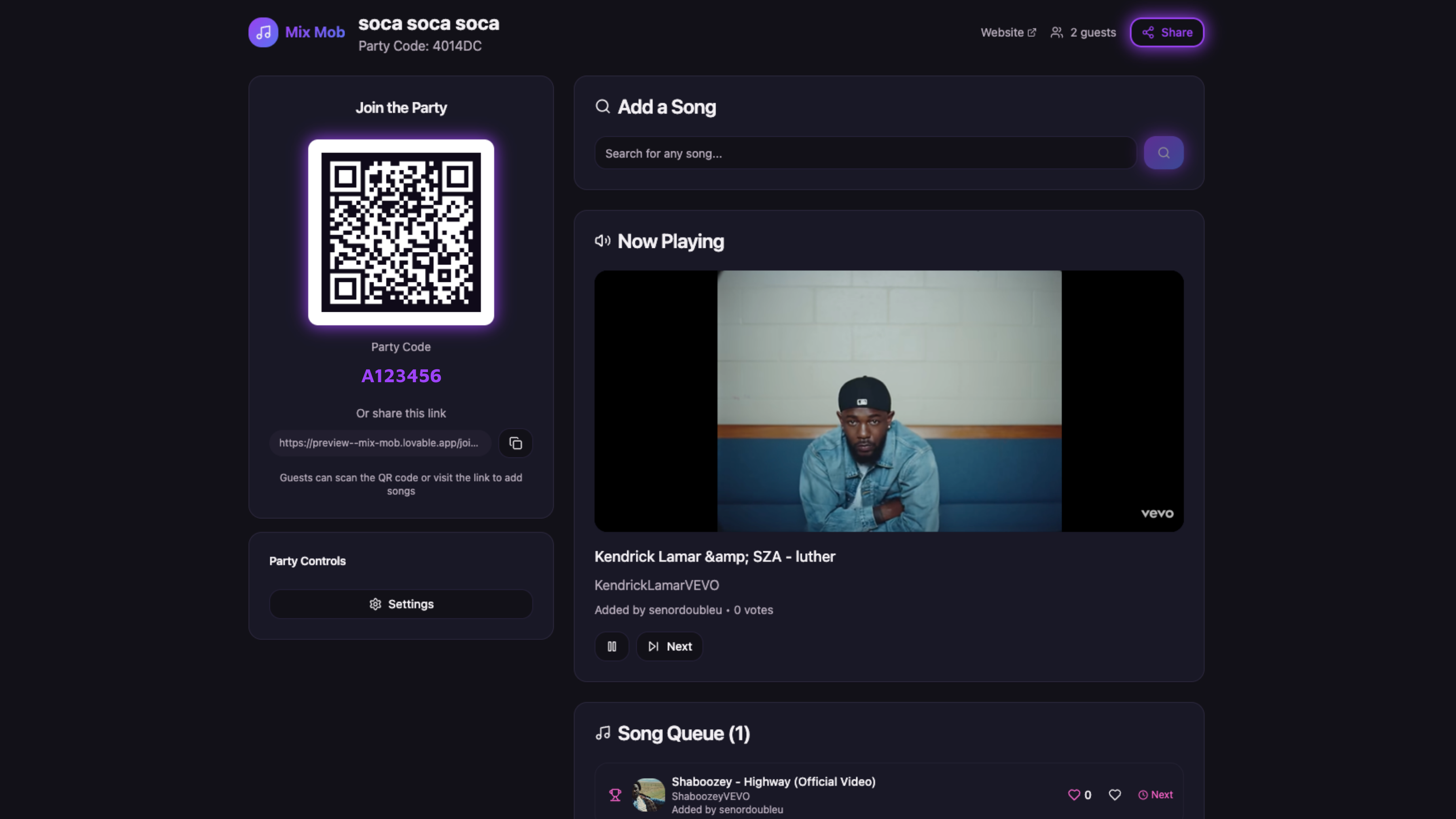This screenshot has height=819, width=1456.
Task: Copy the party share link
Action: 515,443
